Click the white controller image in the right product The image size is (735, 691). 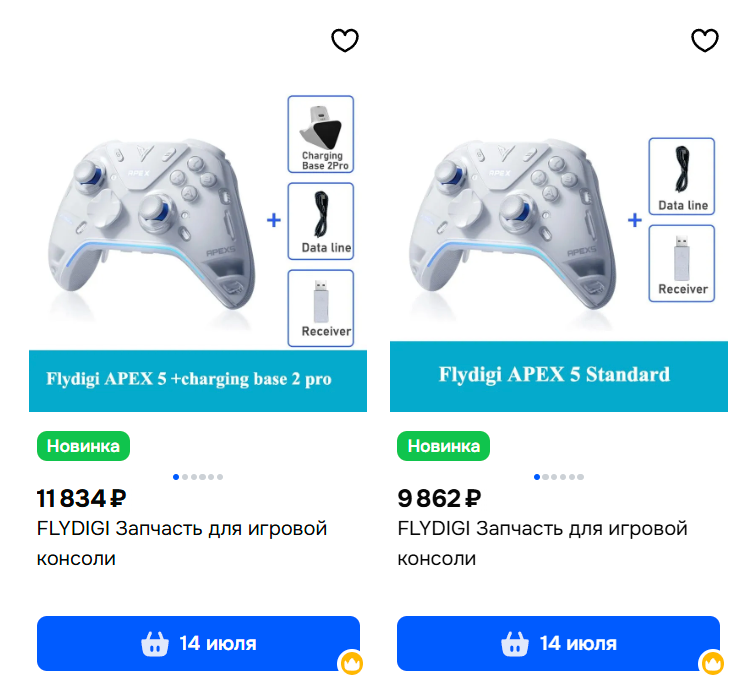tap(513, 223)
